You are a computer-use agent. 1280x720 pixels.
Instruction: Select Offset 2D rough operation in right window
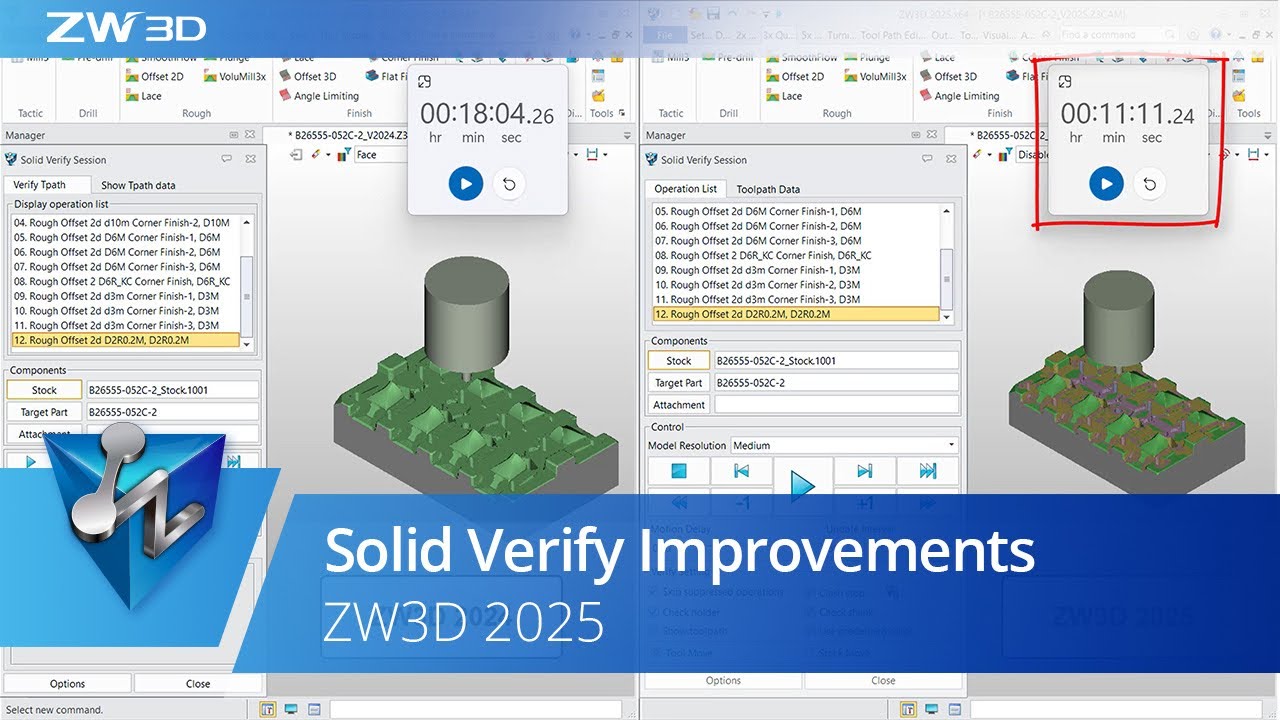pos(795,76)
